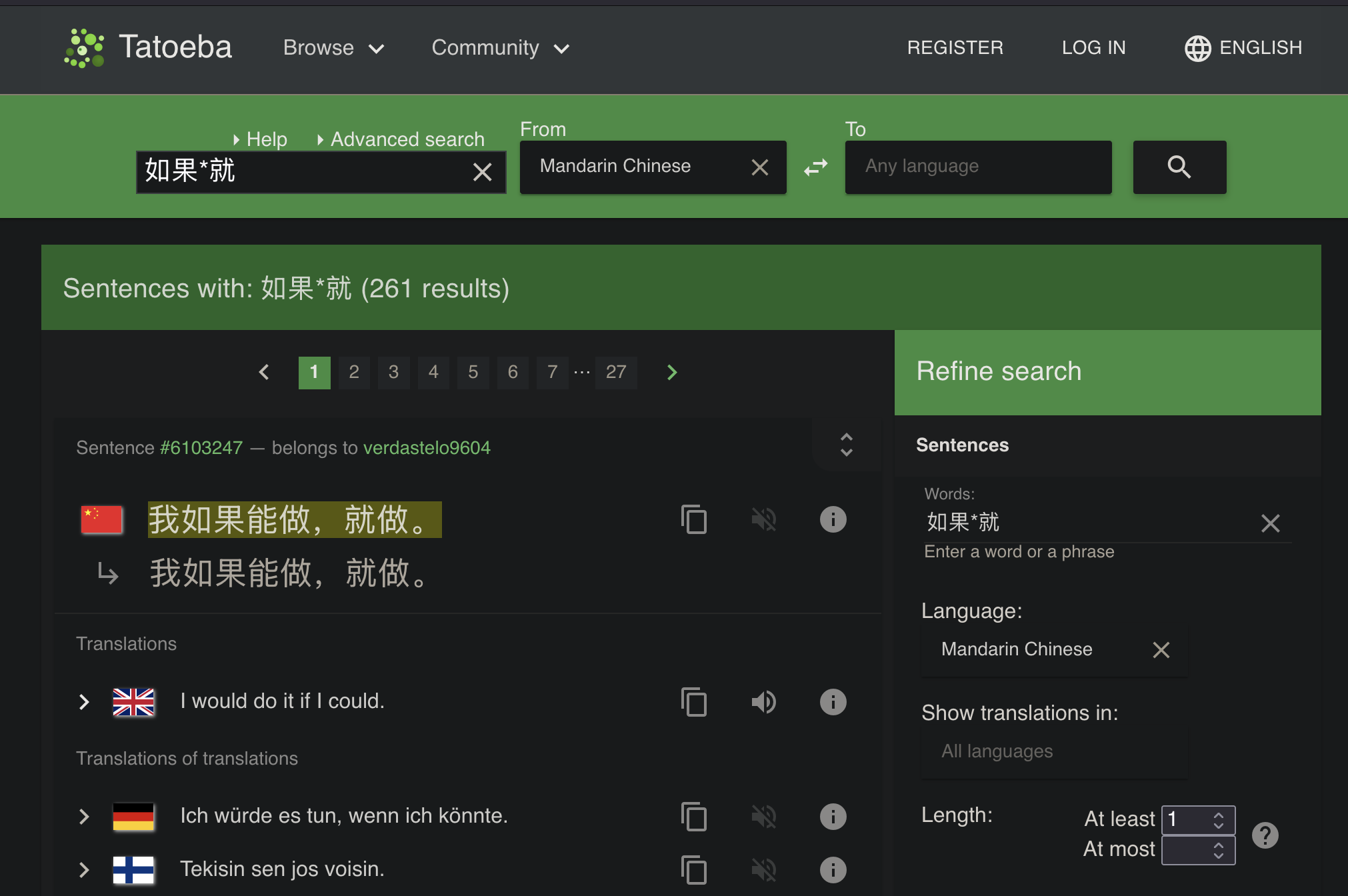The height and width of the screenshot is (896, 1348).
Task: Open the Browse dropdown menu
Action: pos(333,48)
